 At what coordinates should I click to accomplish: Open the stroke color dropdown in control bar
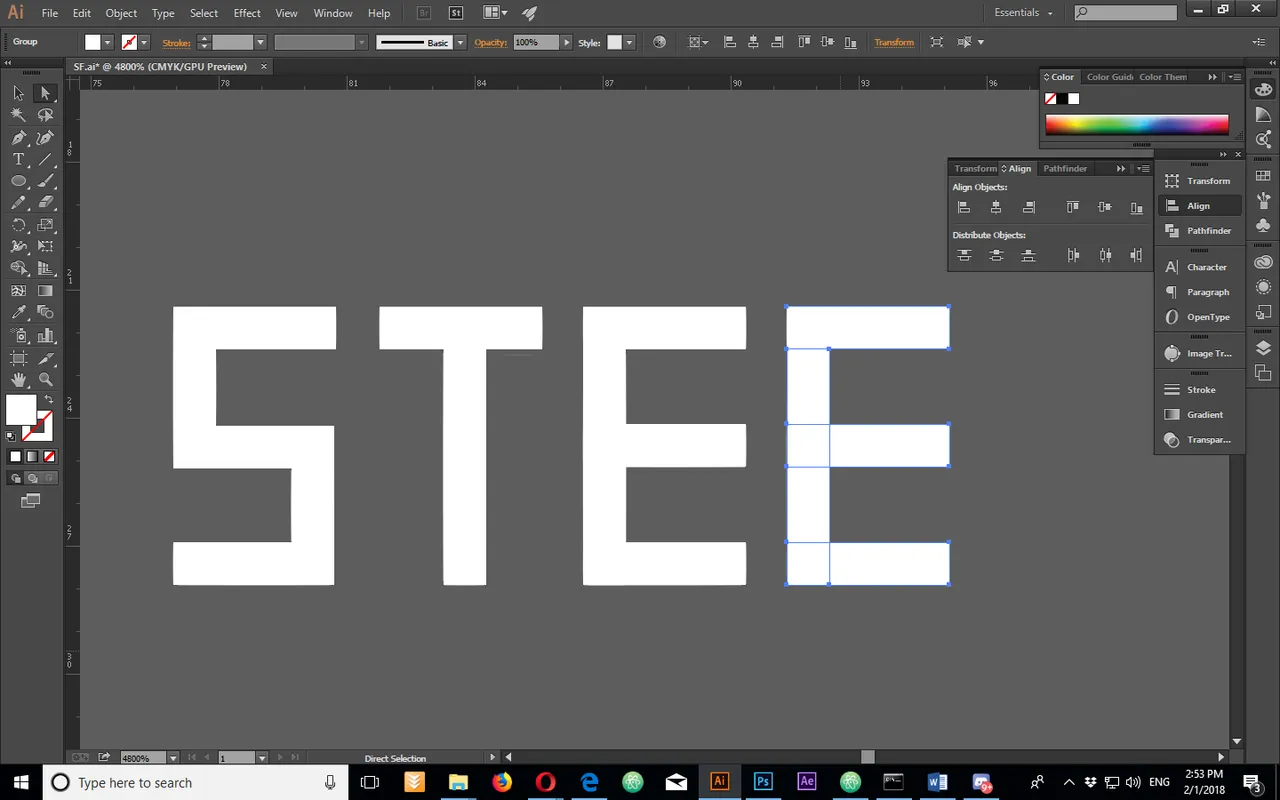[x=144, y=42]
